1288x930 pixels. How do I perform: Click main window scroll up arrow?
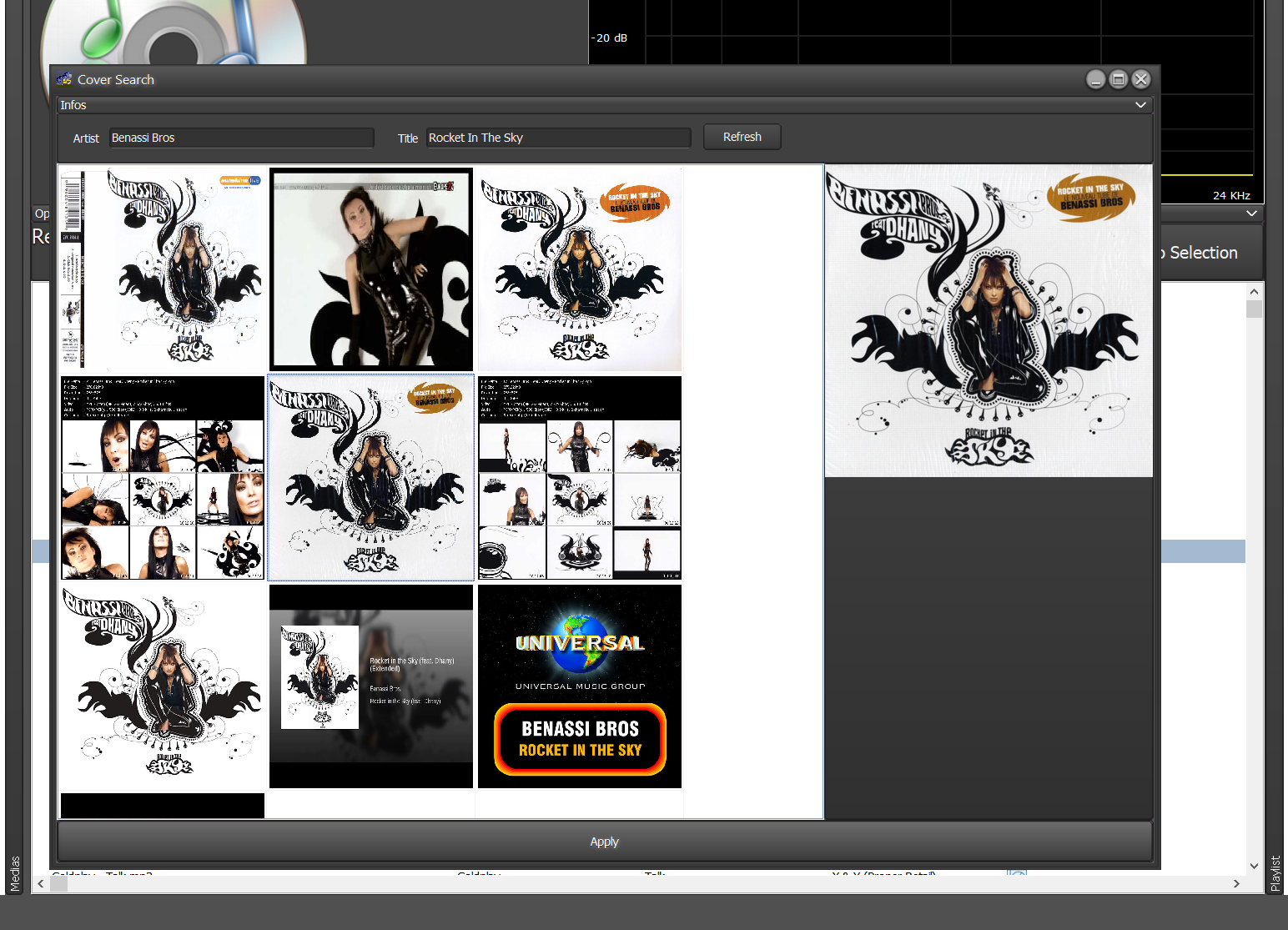[1254, 292]
